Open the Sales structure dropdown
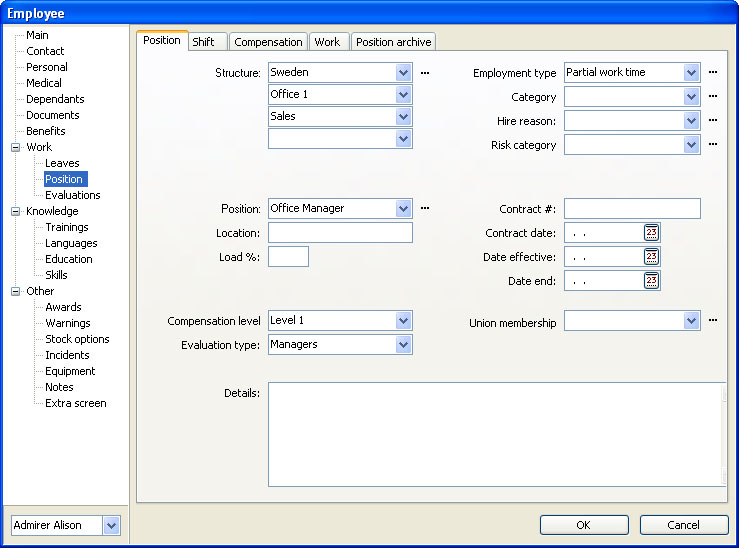This screenshot has height=548, width=739. click(403, 116)
